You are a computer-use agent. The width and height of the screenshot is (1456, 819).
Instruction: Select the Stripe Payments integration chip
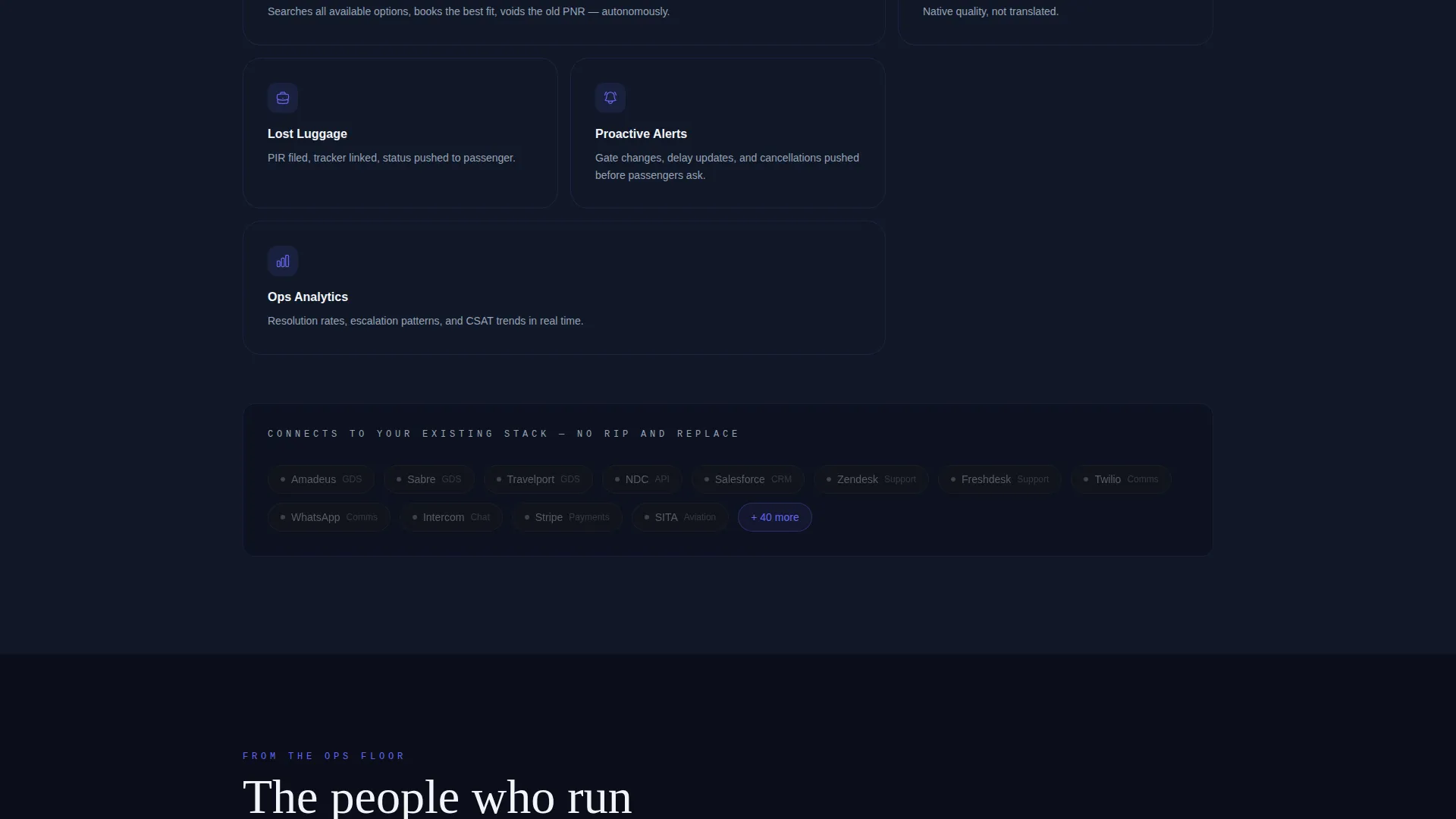567,517
